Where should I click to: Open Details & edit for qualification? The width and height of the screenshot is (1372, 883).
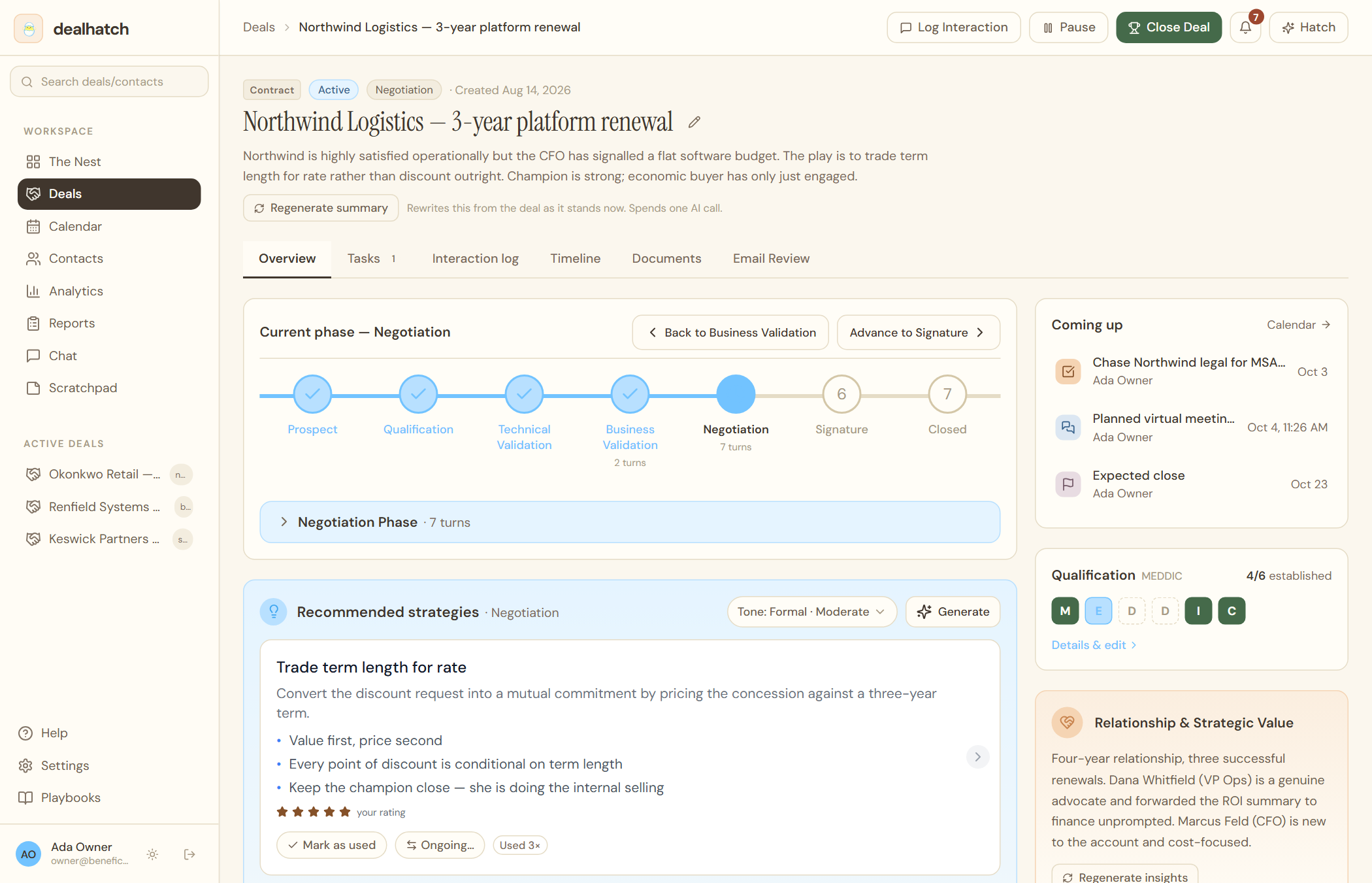(1094, 645)
